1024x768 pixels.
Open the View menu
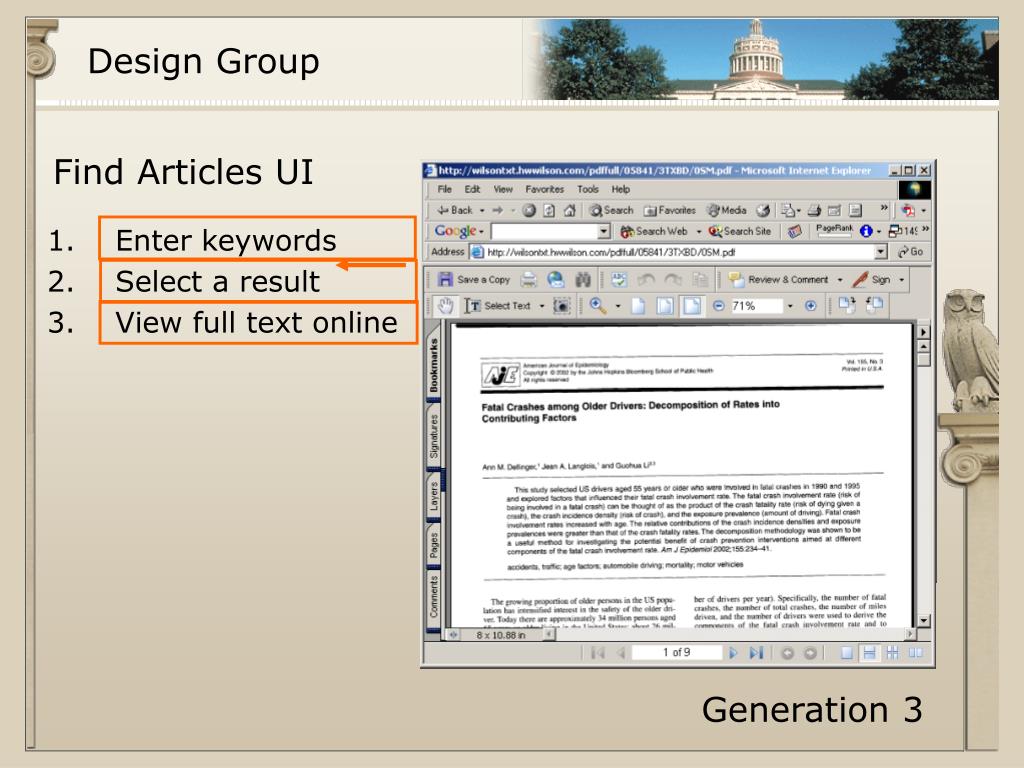tap(503, 189)
